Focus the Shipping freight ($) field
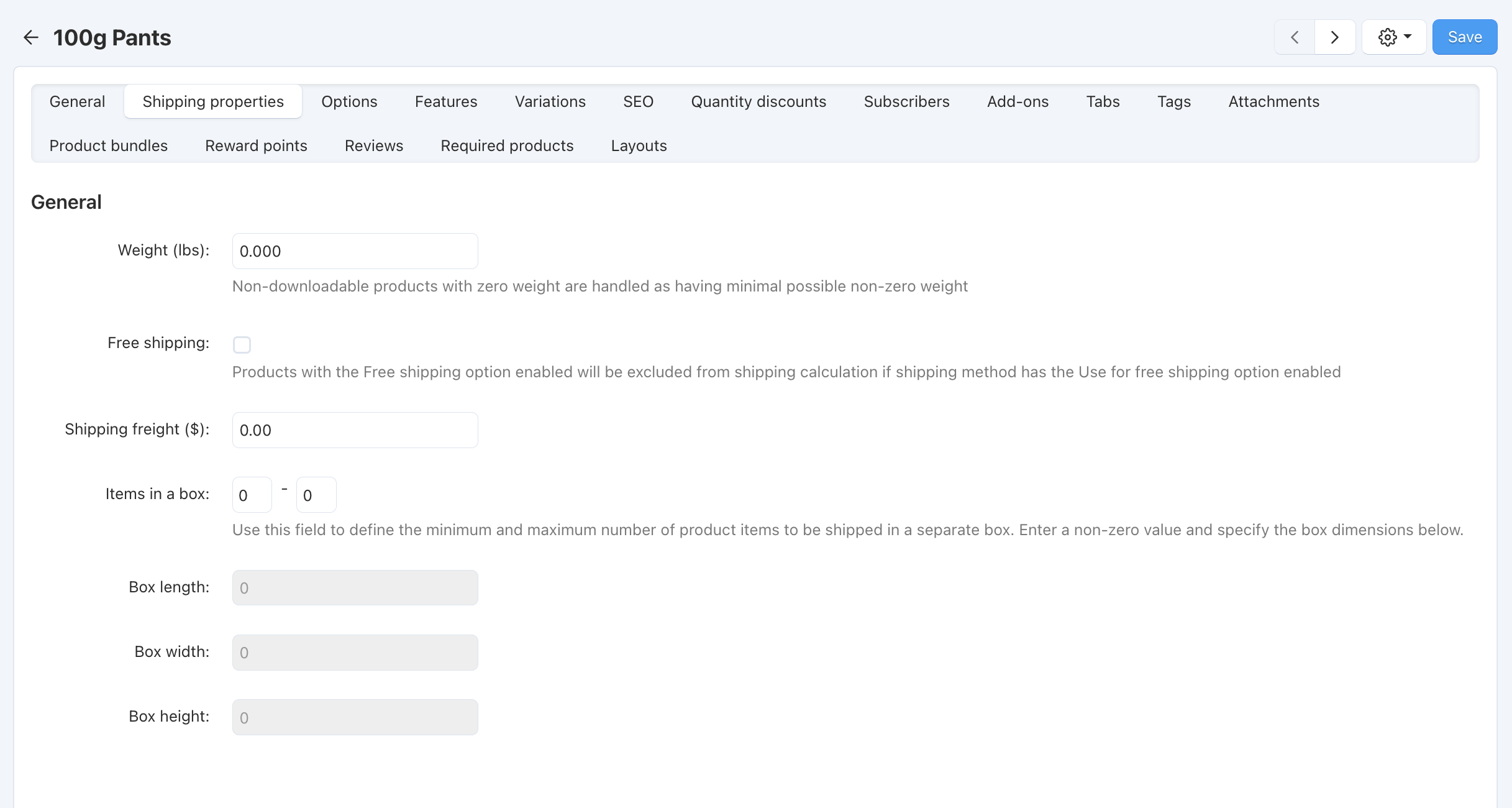 tap(355, 430)
